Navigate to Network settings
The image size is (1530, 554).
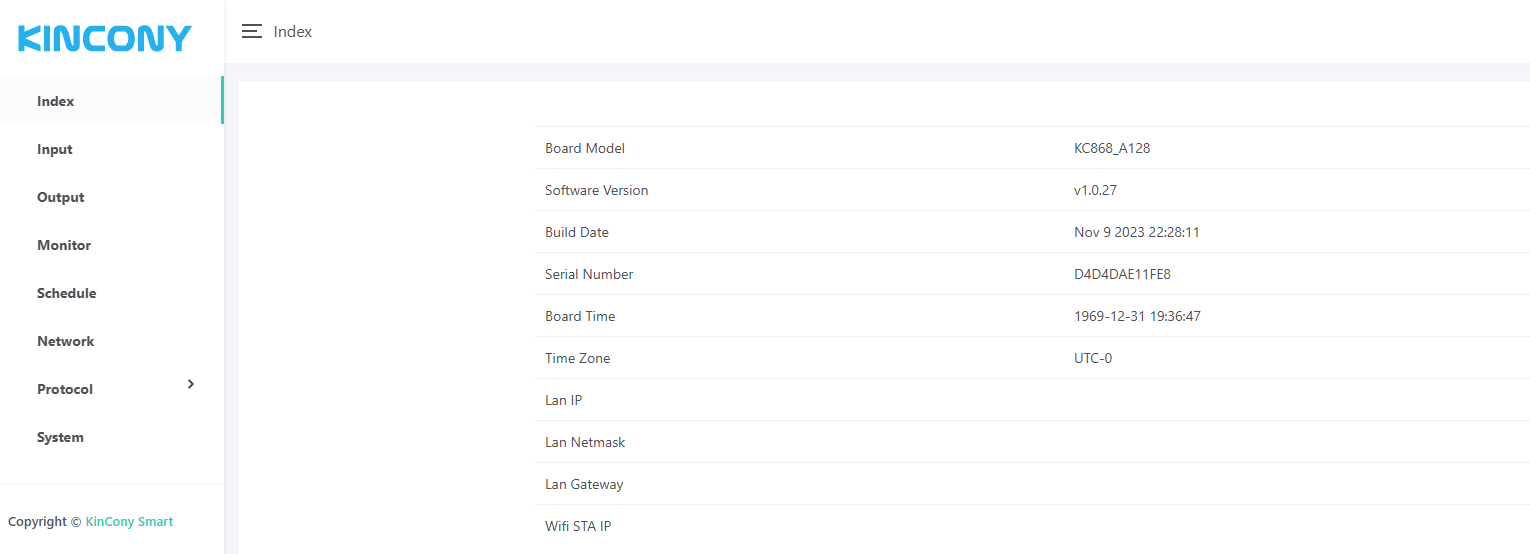coord(66,341)
